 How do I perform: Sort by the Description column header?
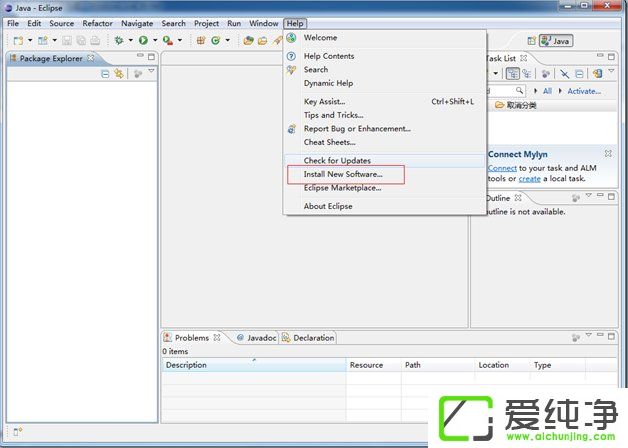point(186,365)
